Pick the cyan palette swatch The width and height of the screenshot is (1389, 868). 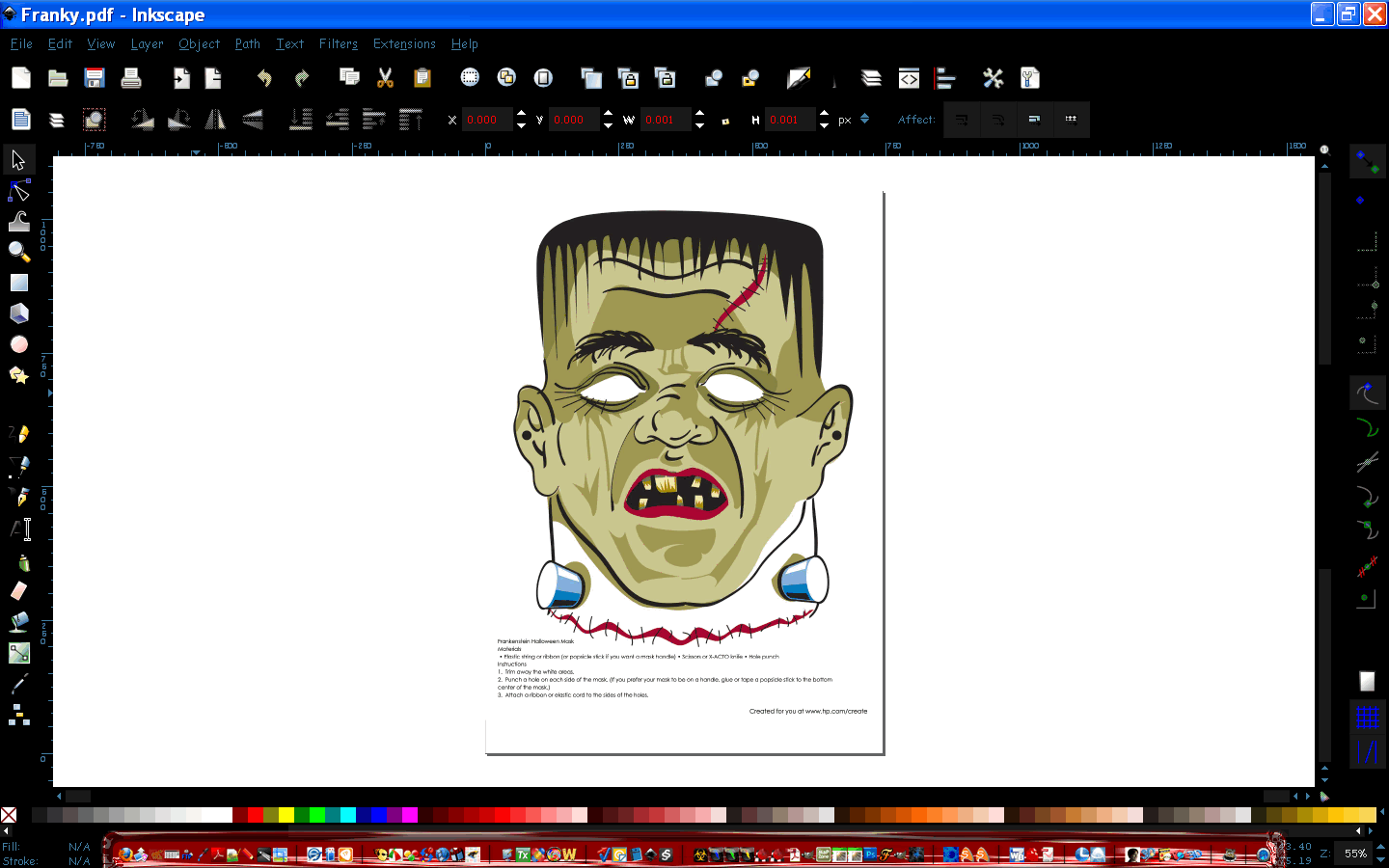pyautogui.click(x=348, y=815)
